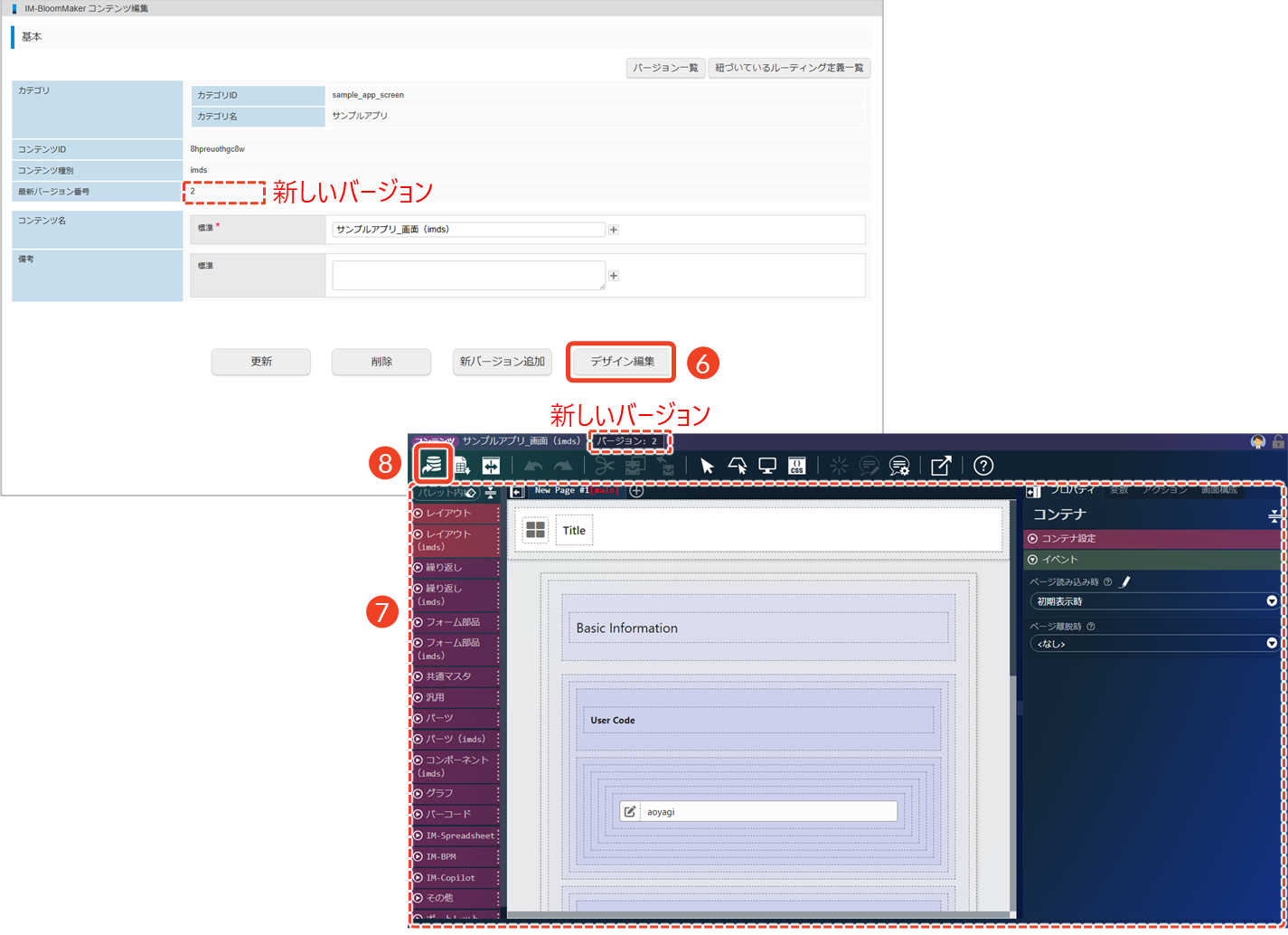Switch to the 変数 tab
Screen dimensions: 1288x935
point(1119,490)
